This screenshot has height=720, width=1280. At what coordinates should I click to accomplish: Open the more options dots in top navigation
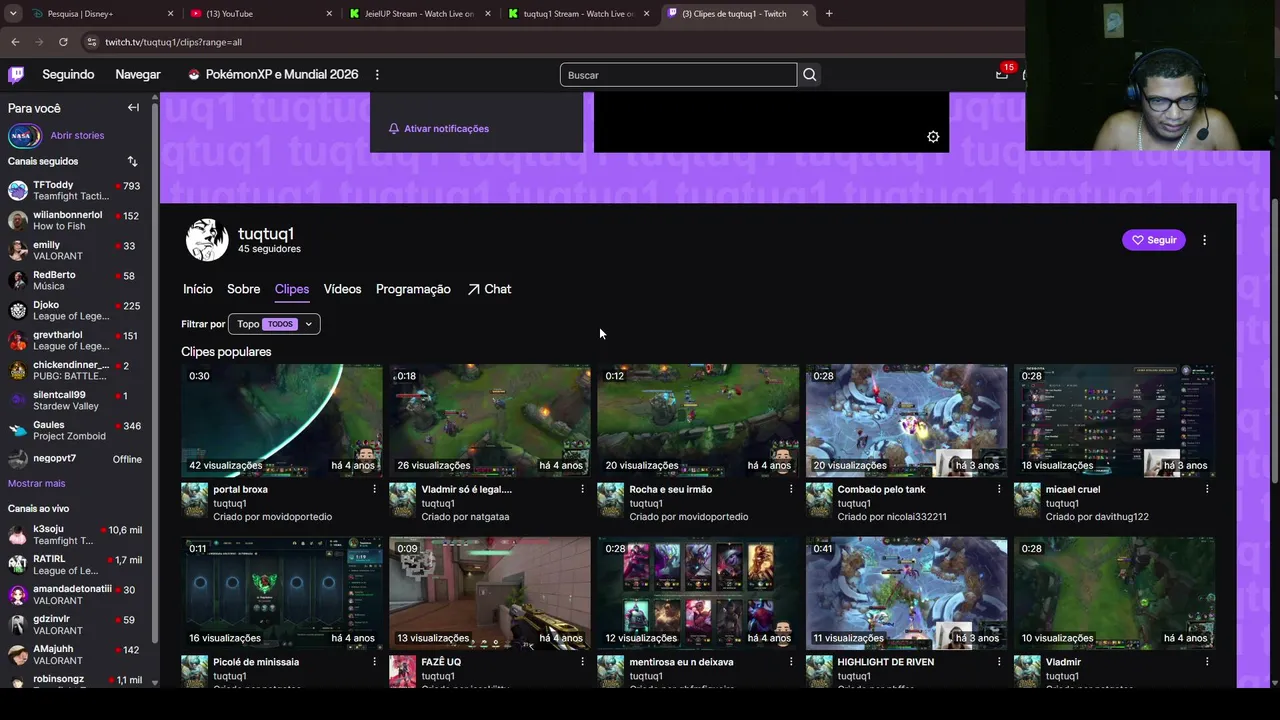[x=377, y=75]
